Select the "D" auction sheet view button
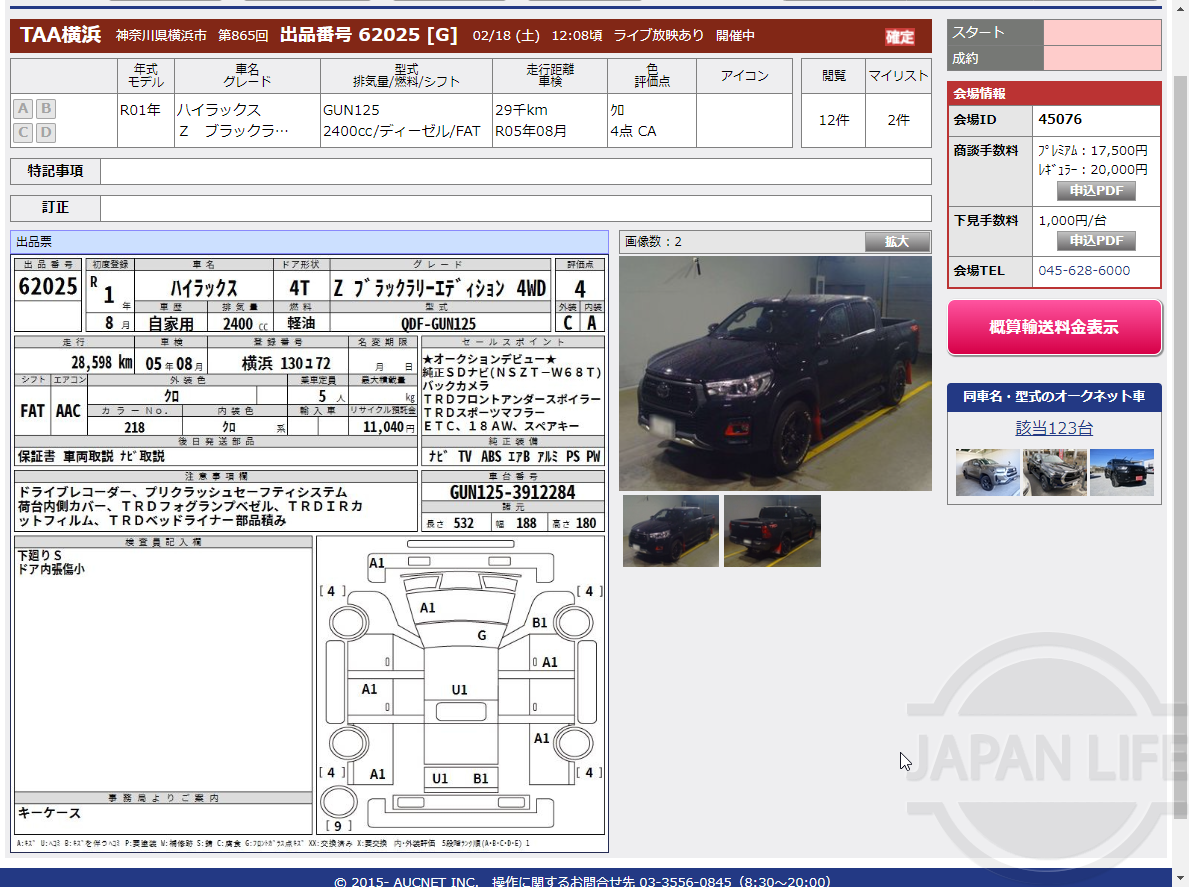 click(x=44, y=131)
